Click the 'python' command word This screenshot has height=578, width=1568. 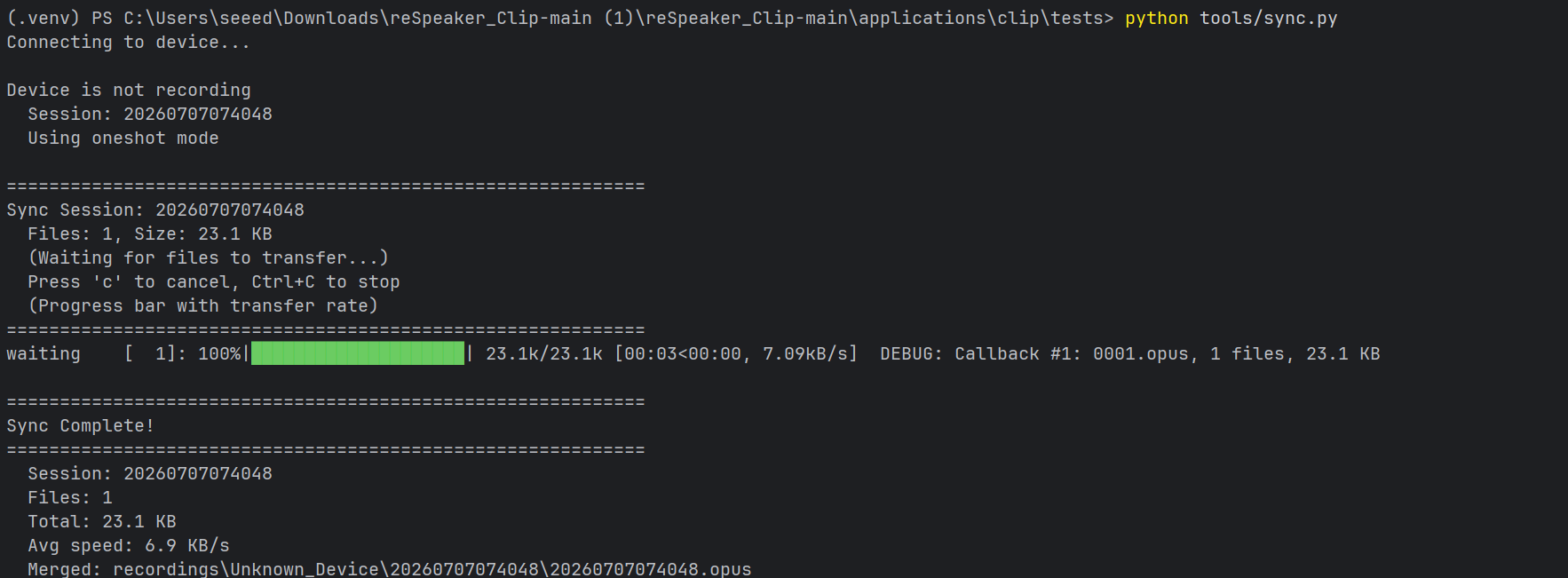coord(1156,19)
